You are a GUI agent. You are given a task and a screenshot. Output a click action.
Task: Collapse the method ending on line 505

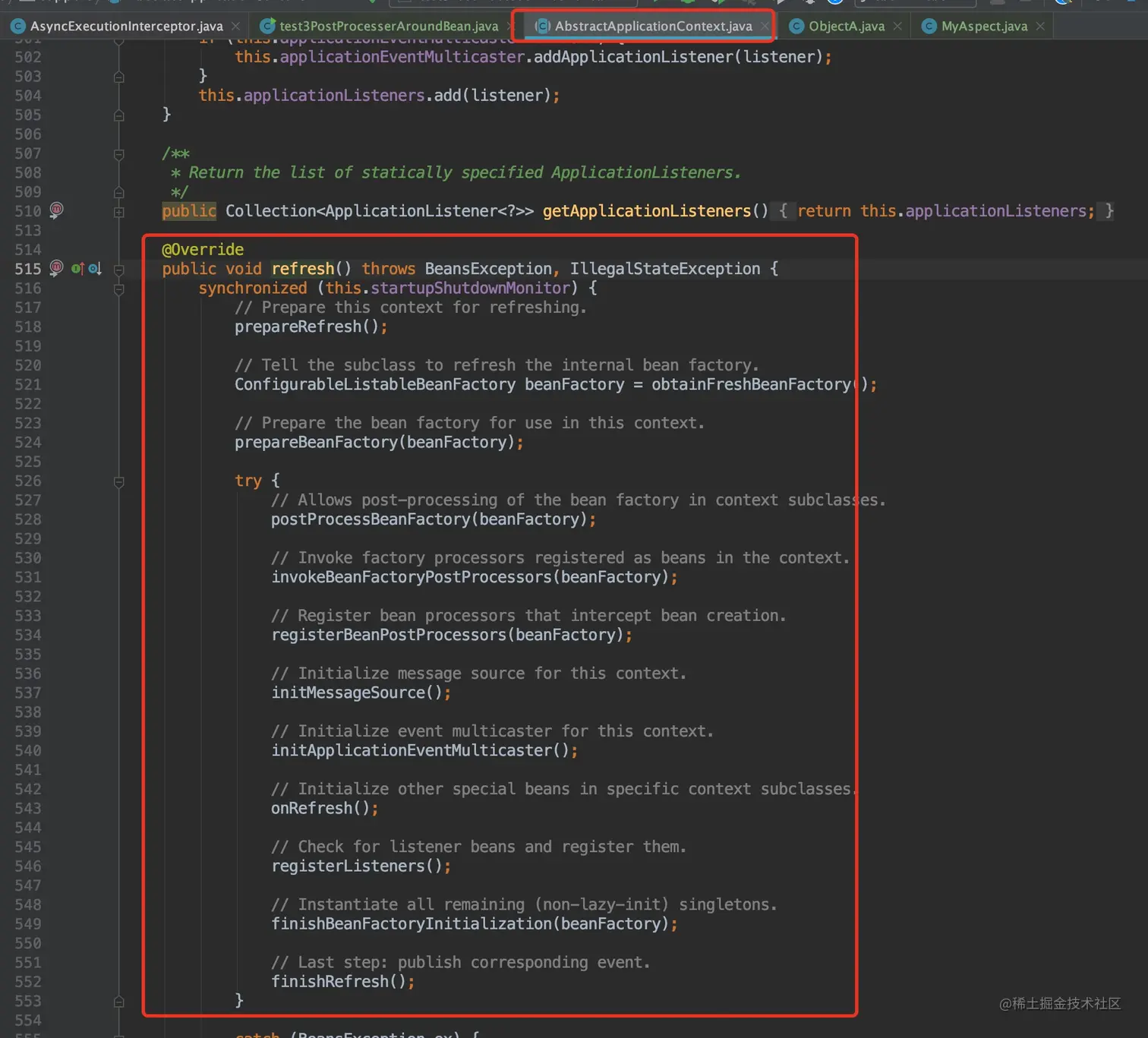point(119,115)
